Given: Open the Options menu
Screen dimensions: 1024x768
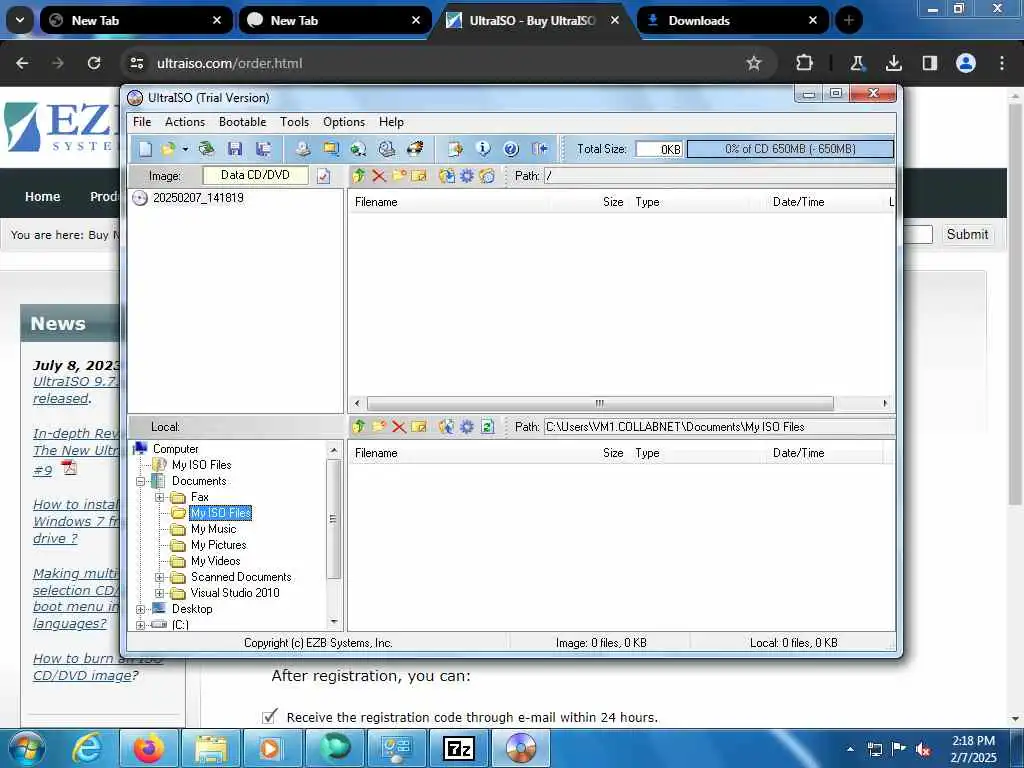Looking at the screenshot, I should click(x=344, y=122).
